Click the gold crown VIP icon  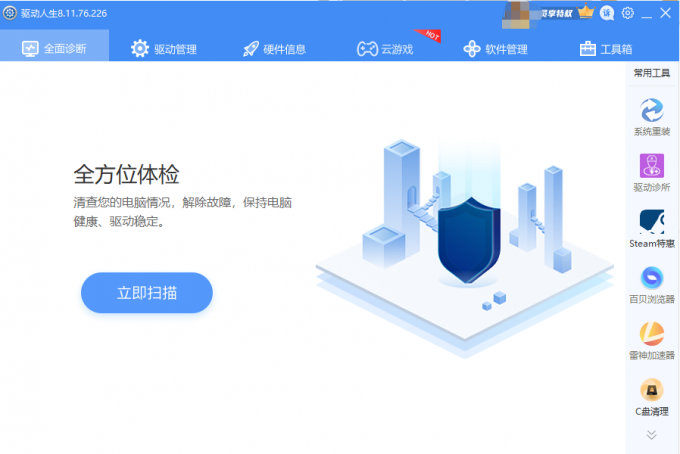click(586, 12)
